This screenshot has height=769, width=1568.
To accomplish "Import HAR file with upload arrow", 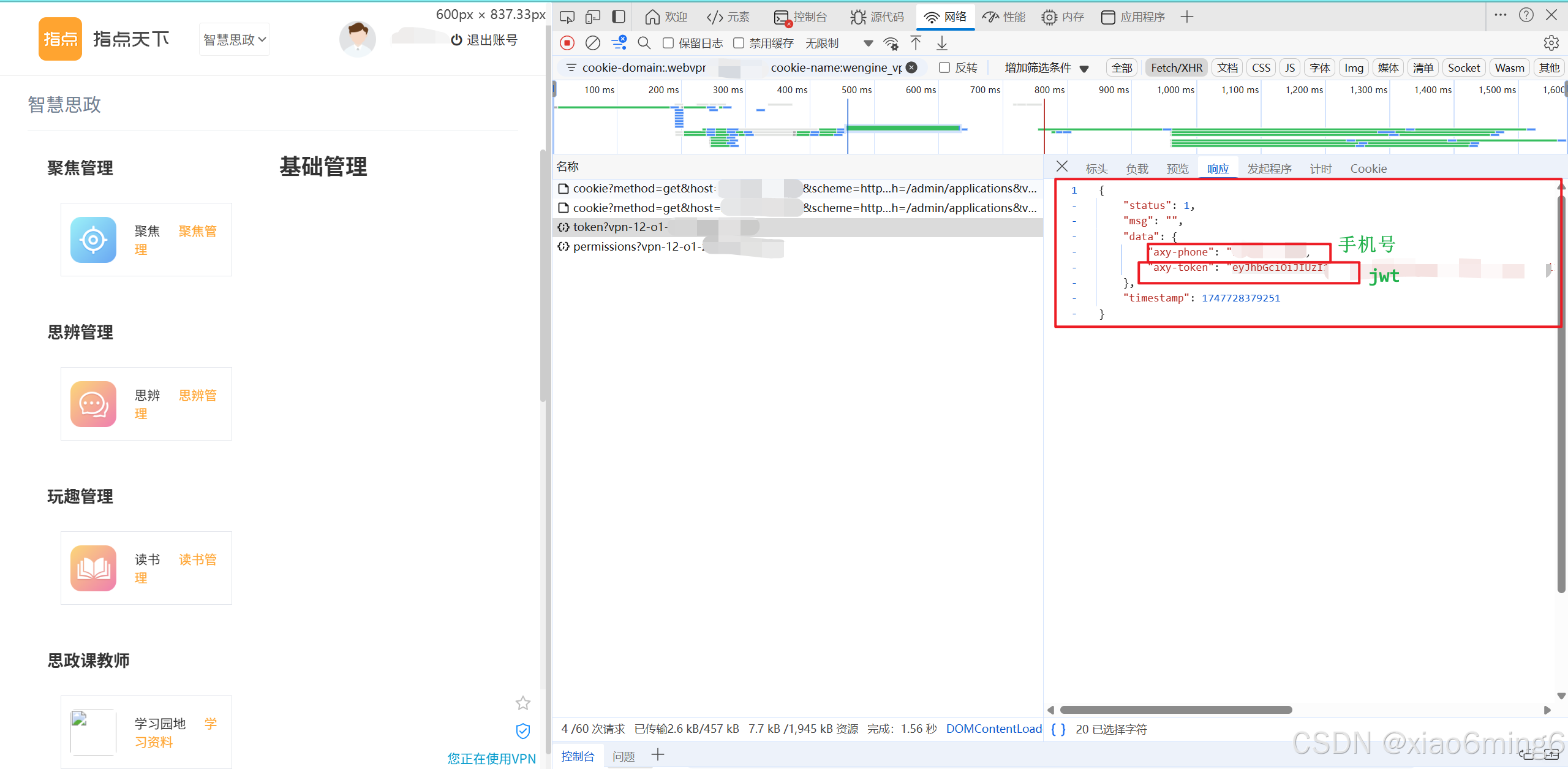I will (916, 43).
